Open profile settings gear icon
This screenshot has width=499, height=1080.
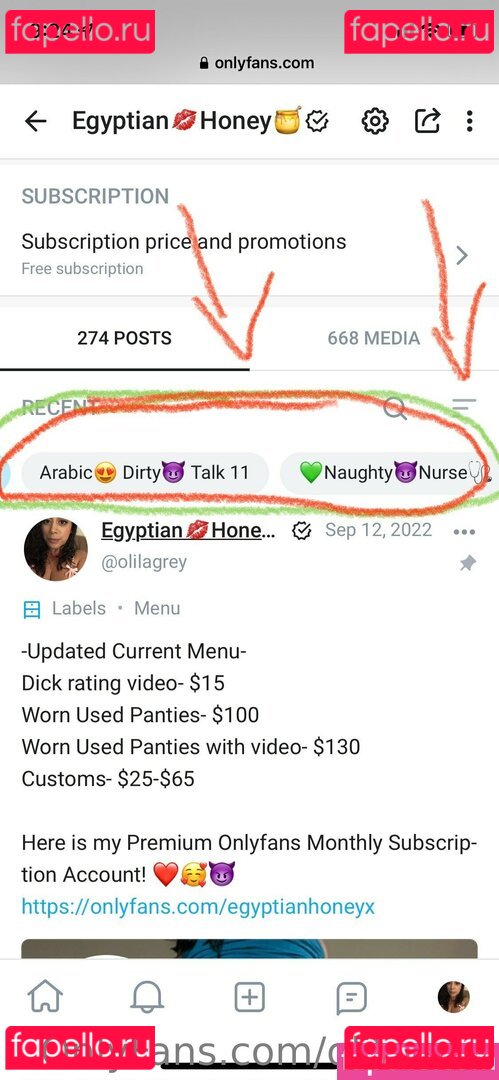(x=375, y=122)
